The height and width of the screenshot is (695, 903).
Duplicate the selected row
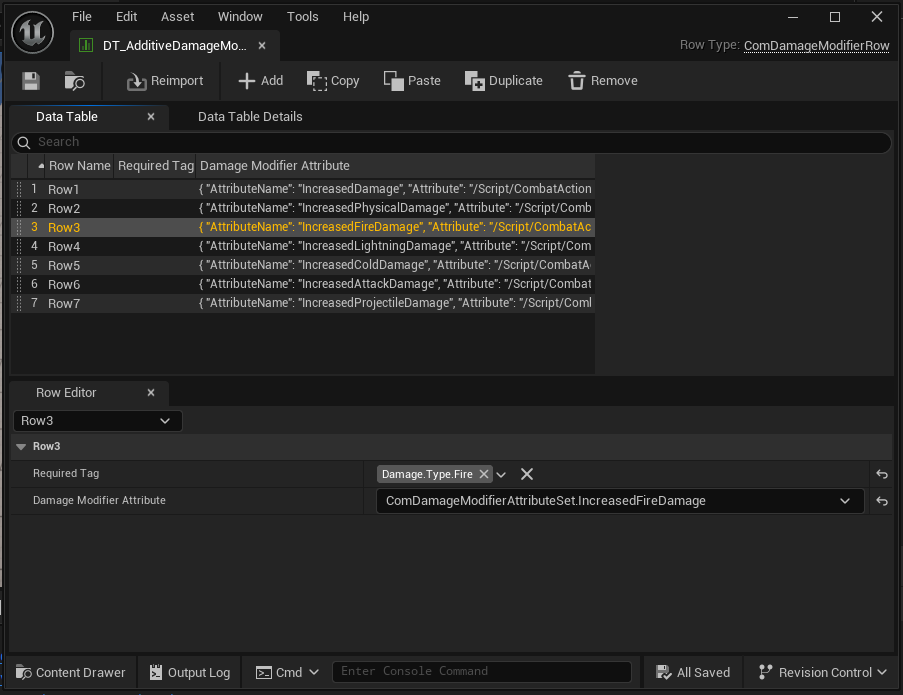504,81
